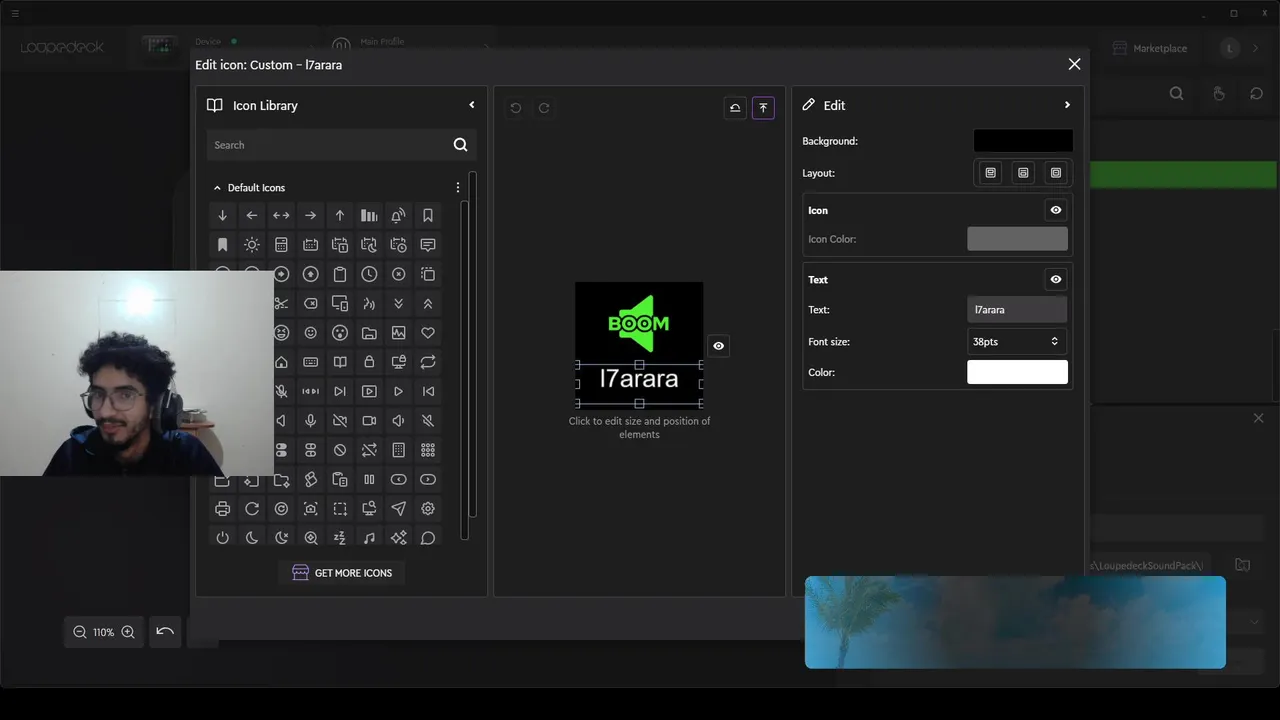The width and height of the screenshot is (1280, 720).
Task: Choose the calculator icon
Action: point(281,245)
